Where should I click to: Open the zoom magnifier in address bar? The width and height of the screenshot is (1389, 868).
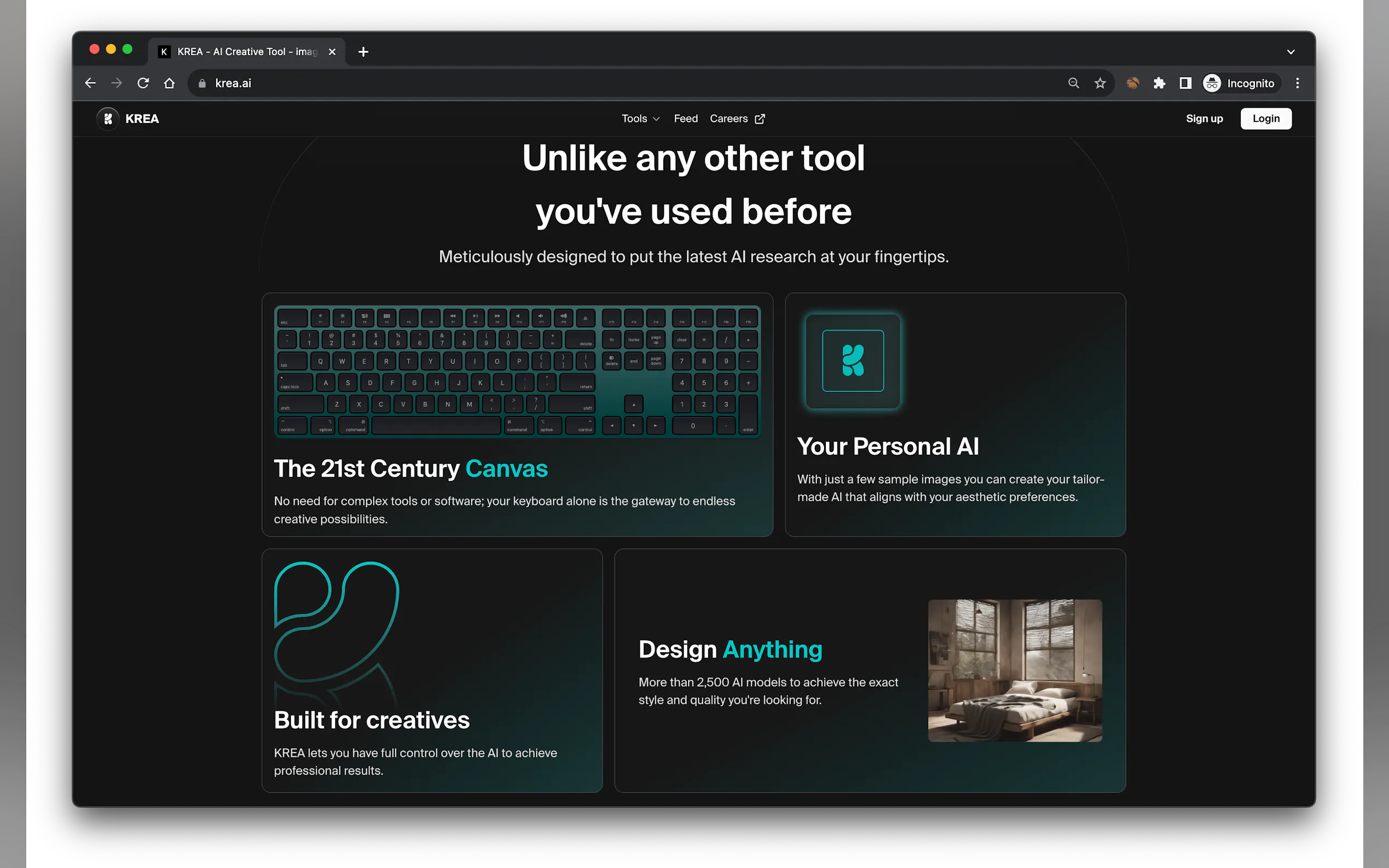[1073, 83]
